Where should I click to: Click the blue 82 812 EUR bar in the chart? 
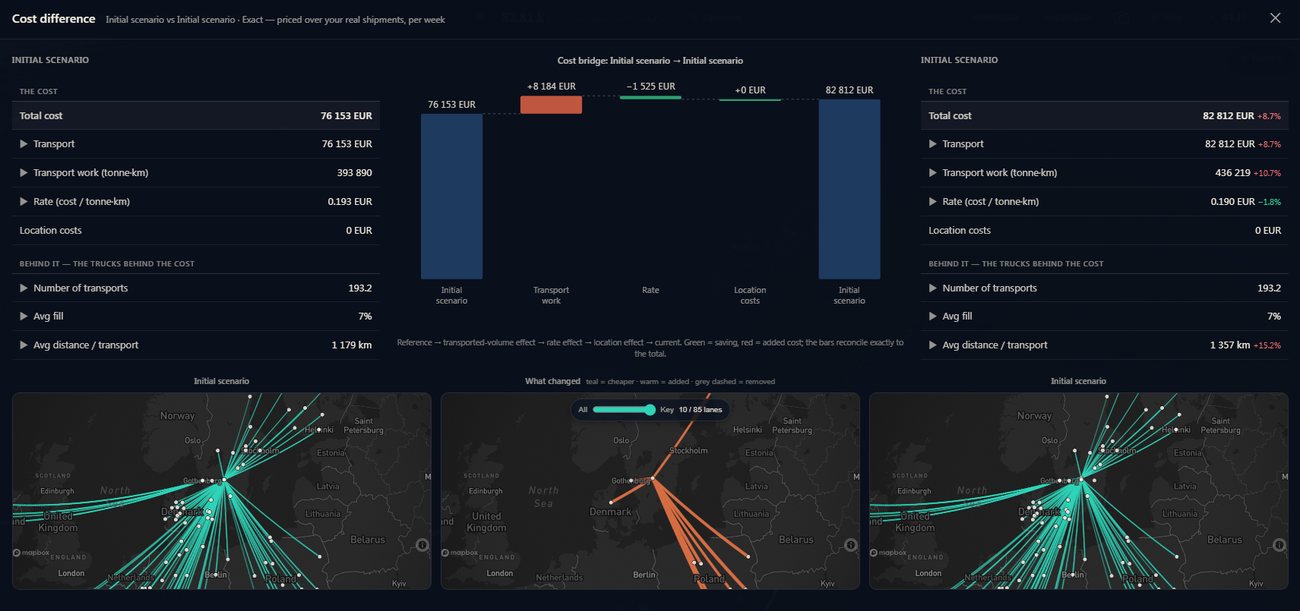(849, 189)
